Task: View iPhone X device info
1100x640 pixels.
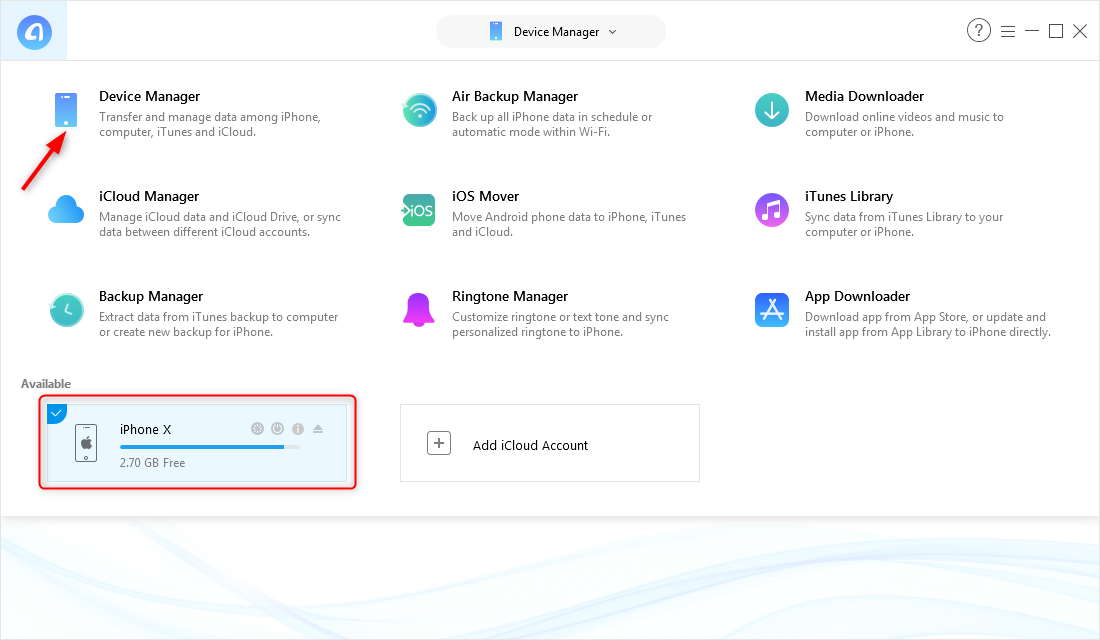Action: click(x=297, y=428)
